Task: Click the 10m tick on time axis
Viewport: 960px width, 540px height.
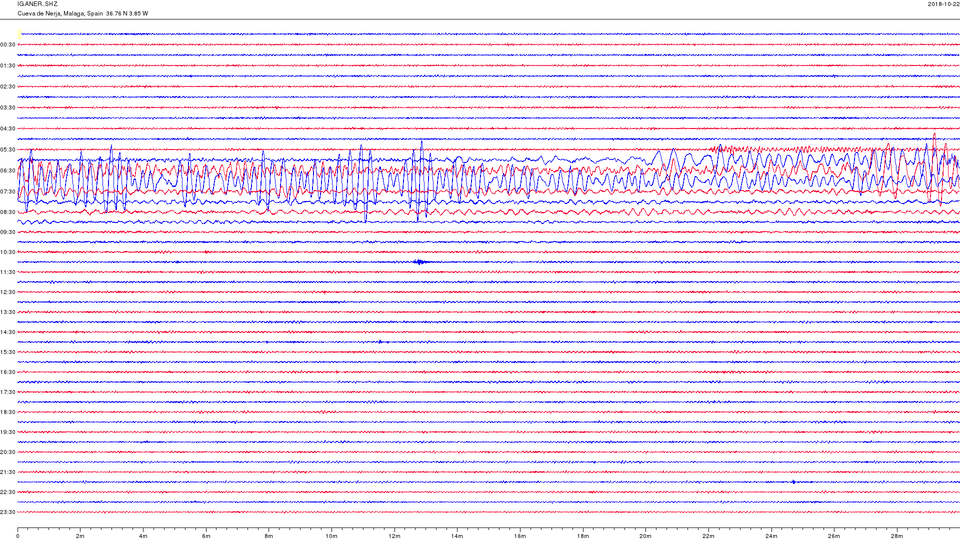Action: coord(332,536)
